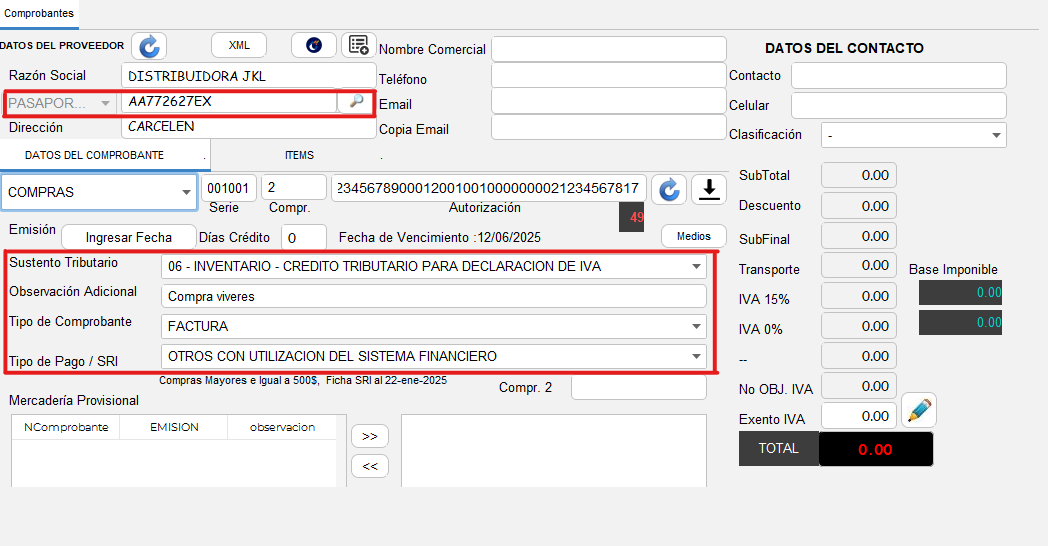Click the Ingresar Fecha button
Viewport: 1048px width, 546px height.
[129, 237]
